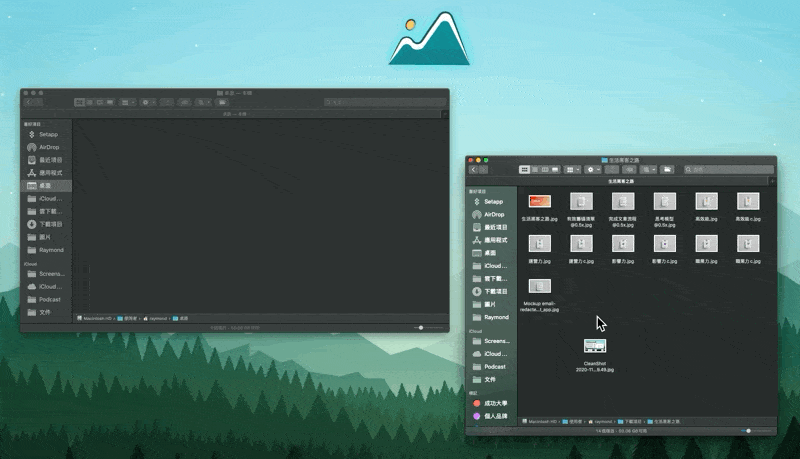Go back in the 桌面 Finder window
The width and height of the screenshot is (800, 459).
(28, 103)
